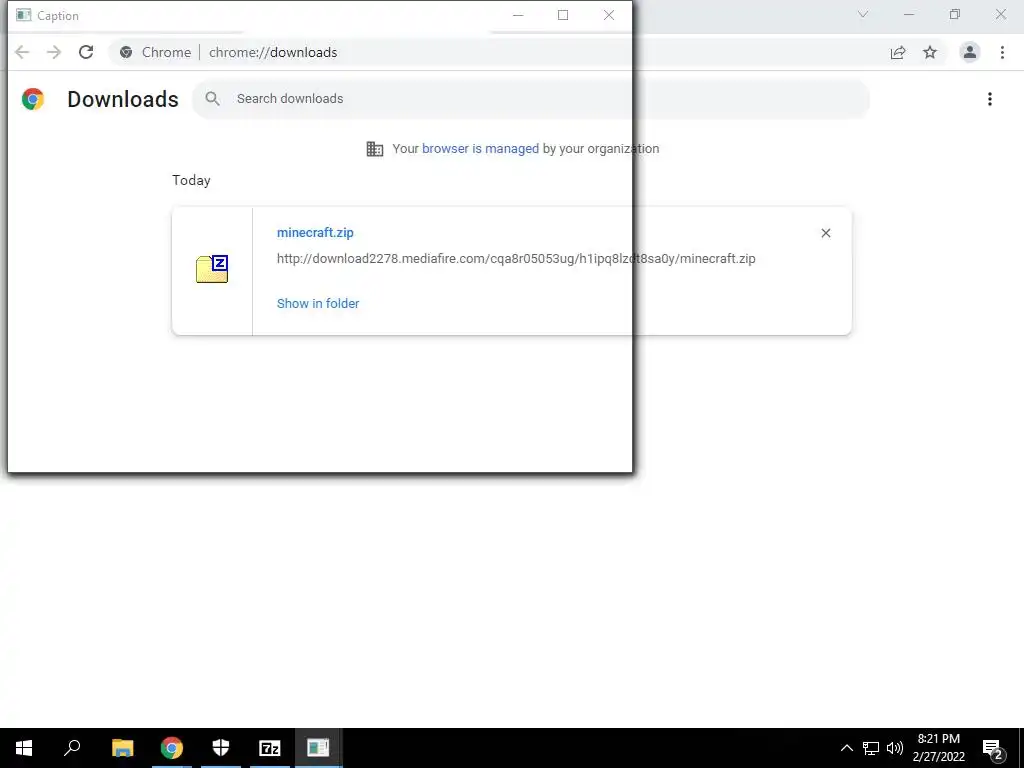
Task: Open Windows taskbar search
Action: point(72,748)
